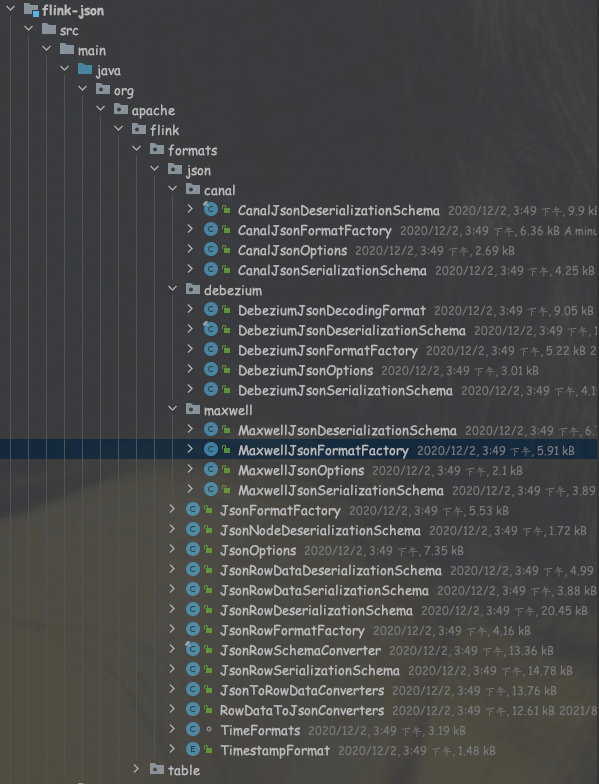Select JsonNodeDeserializationSchema file
Viewport: 599px width, 784px height.
click(x=320, y=530)
